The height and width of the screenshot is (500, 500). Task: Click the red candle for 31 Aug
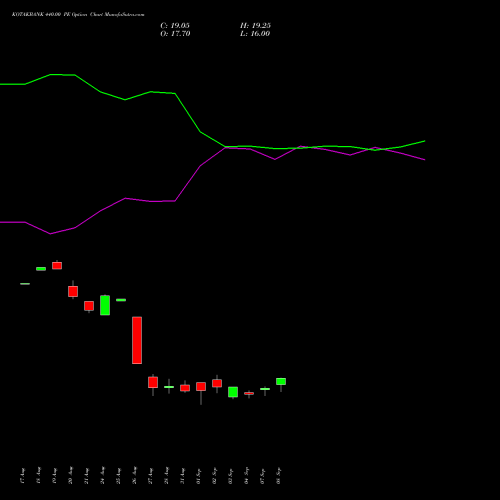[x=185, y=388]
